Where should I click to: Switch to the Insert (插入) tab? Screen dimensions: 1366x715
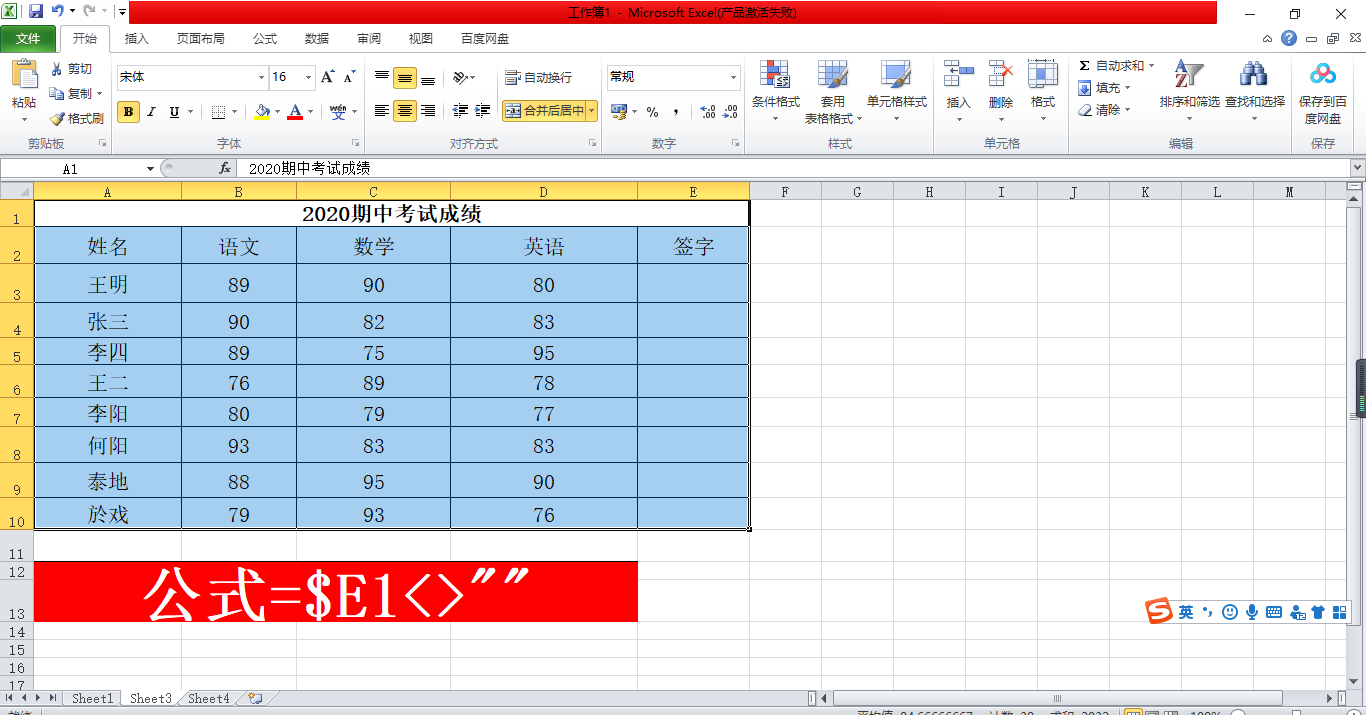click(x=136, y=39)
